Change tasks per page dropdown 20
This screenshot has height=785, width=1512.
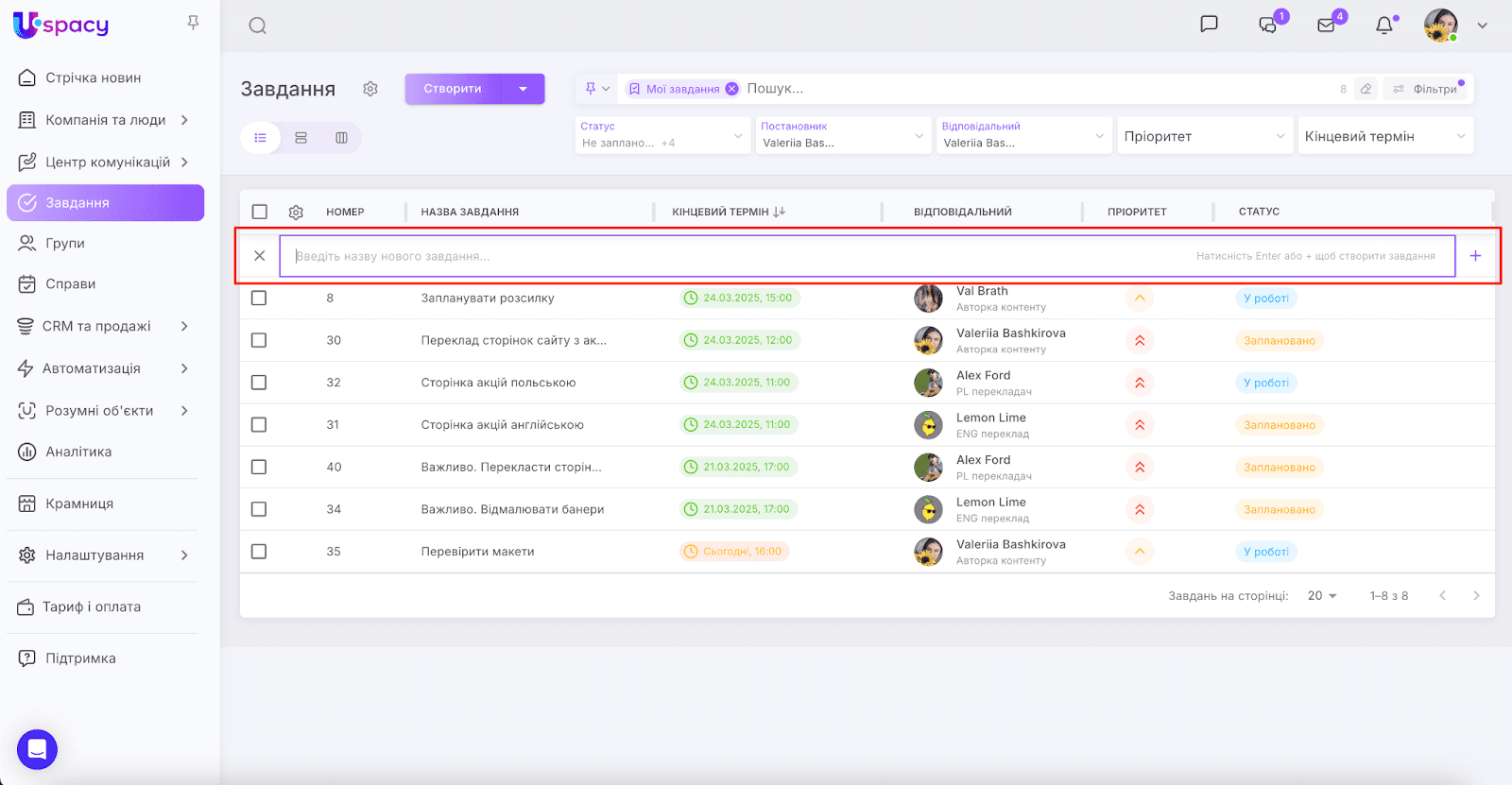1322,596
